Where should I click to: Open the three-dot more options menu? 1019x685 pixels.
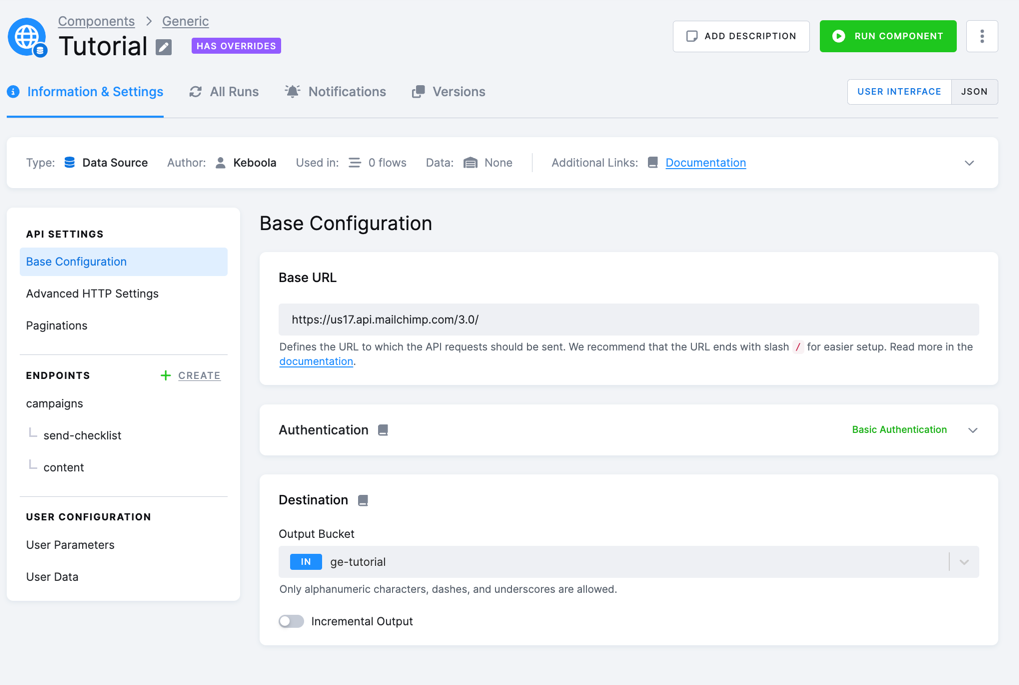pyautogui.click(x=982, y=36)
